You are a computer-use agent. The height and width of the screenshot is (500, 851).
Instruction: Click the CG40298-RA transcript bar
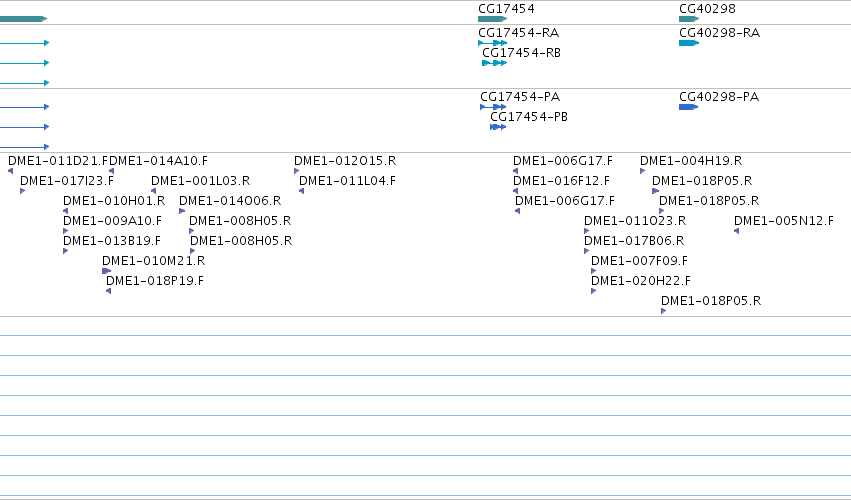pyautogui.click(x=689, y=43)
